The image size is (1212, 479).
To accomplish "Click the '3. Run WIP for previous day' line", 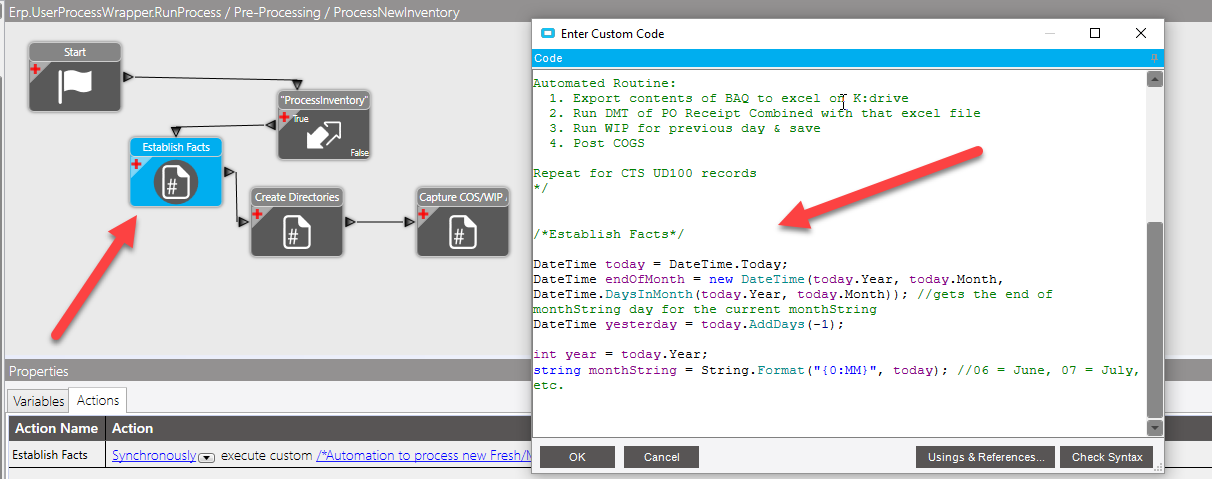I will [x=685, y=128].
